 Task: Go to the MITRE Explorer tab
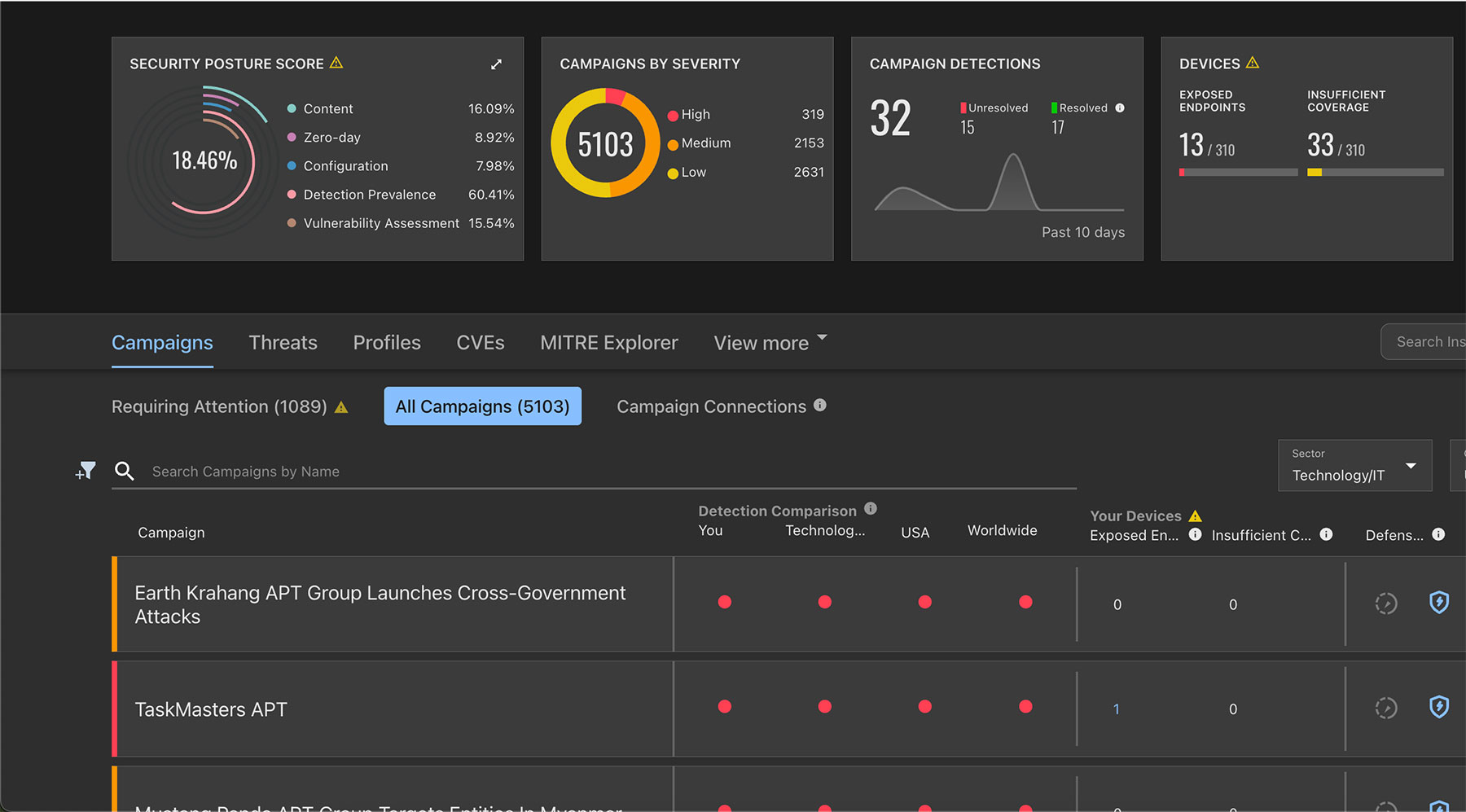tap(609, 343)
